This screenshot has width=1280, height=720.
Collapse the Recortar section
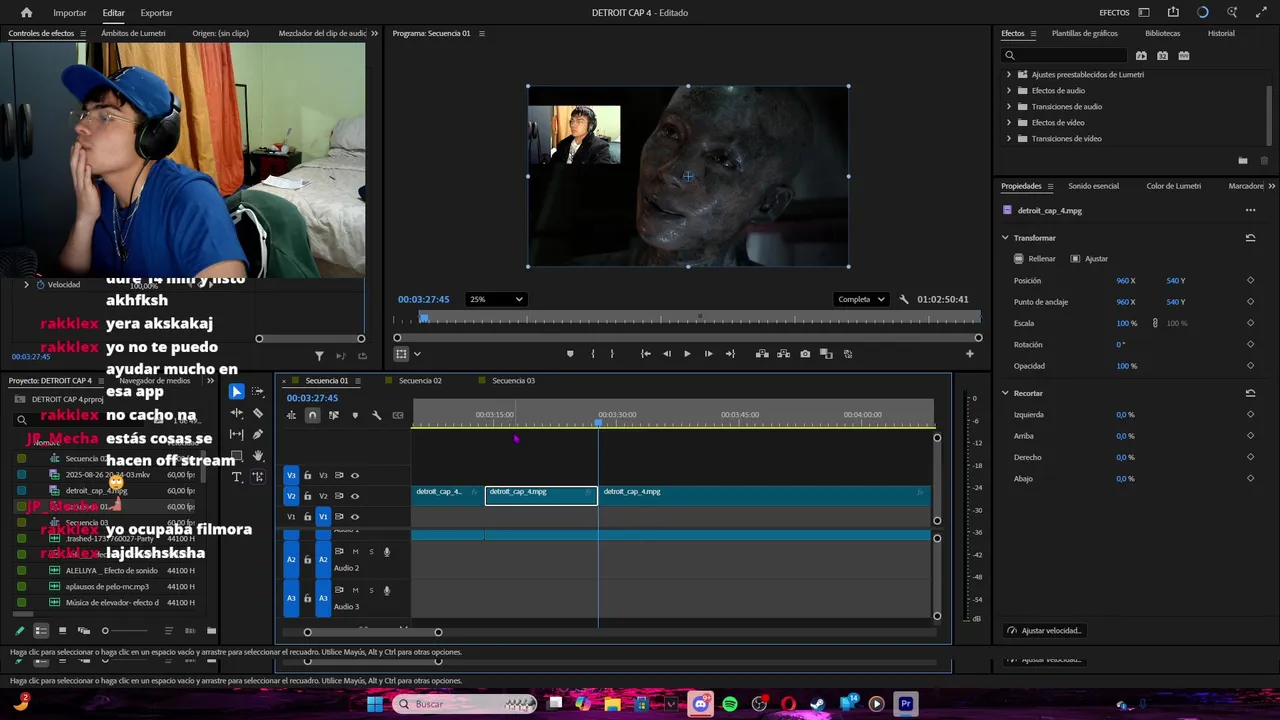[x=1005, y=393]
